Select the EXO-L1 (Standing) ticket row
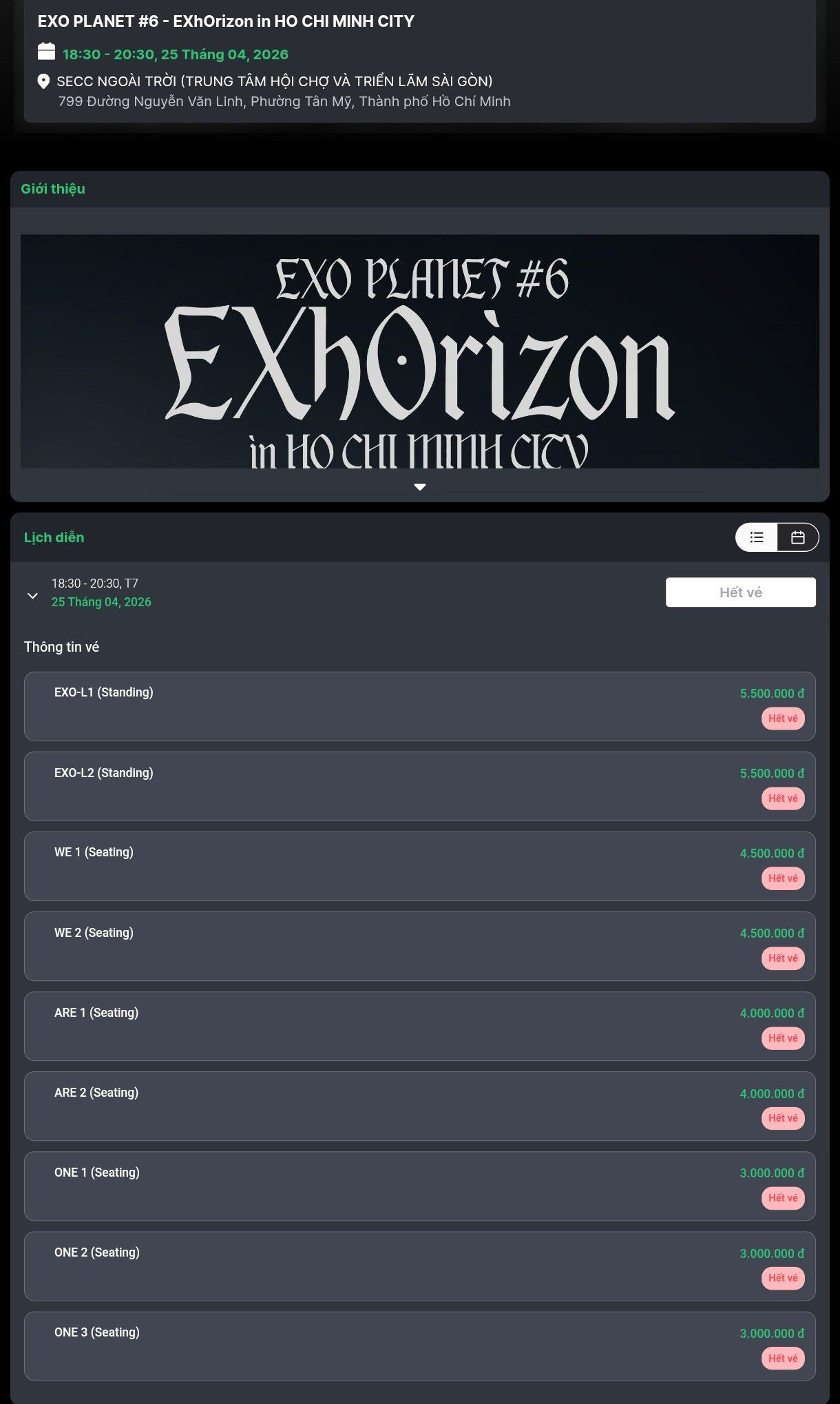840x1404 pixels. 420,706
